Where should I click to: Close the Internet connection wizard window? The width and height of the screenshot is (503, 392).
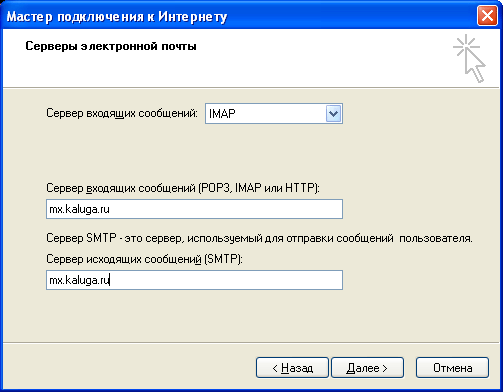tap(487, 16)
